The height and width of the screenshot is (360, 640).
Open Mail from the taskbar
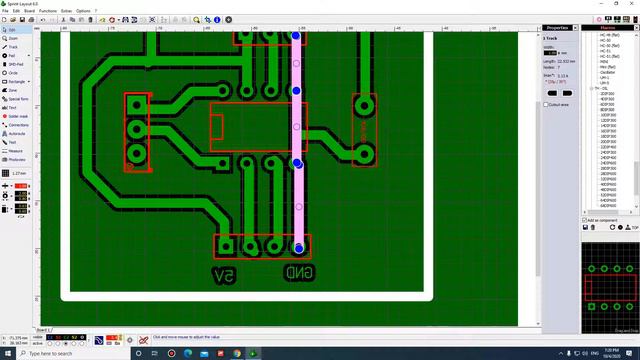204,353
